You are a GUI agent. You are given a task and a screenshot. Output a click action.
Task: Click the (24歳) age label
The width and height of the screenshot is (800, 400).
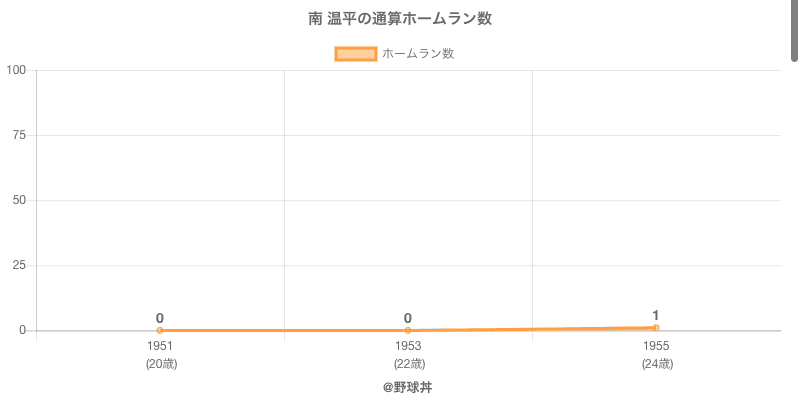[656, 364]
